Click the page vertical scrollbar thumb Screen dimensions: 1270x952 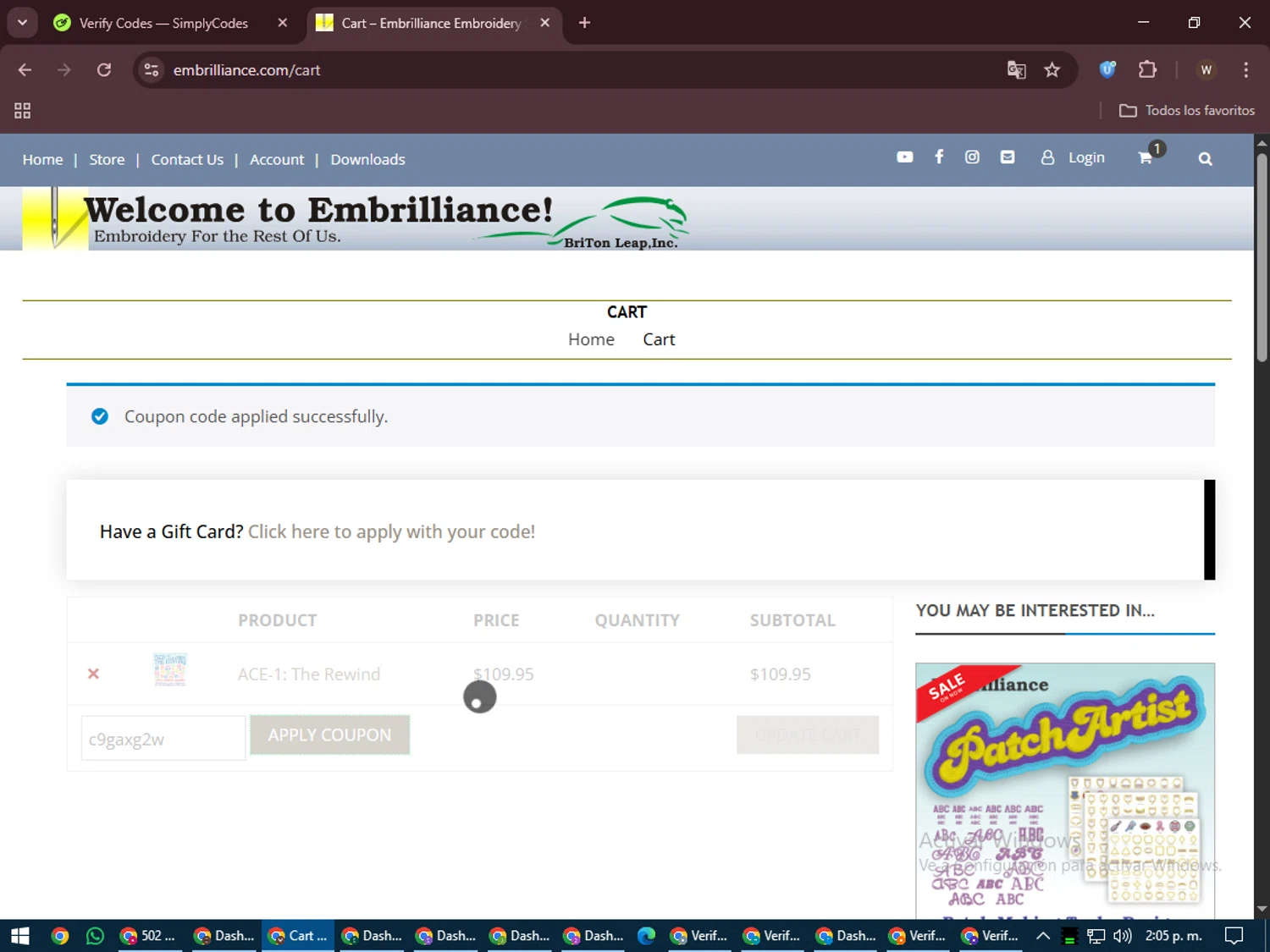[1262, 258]
